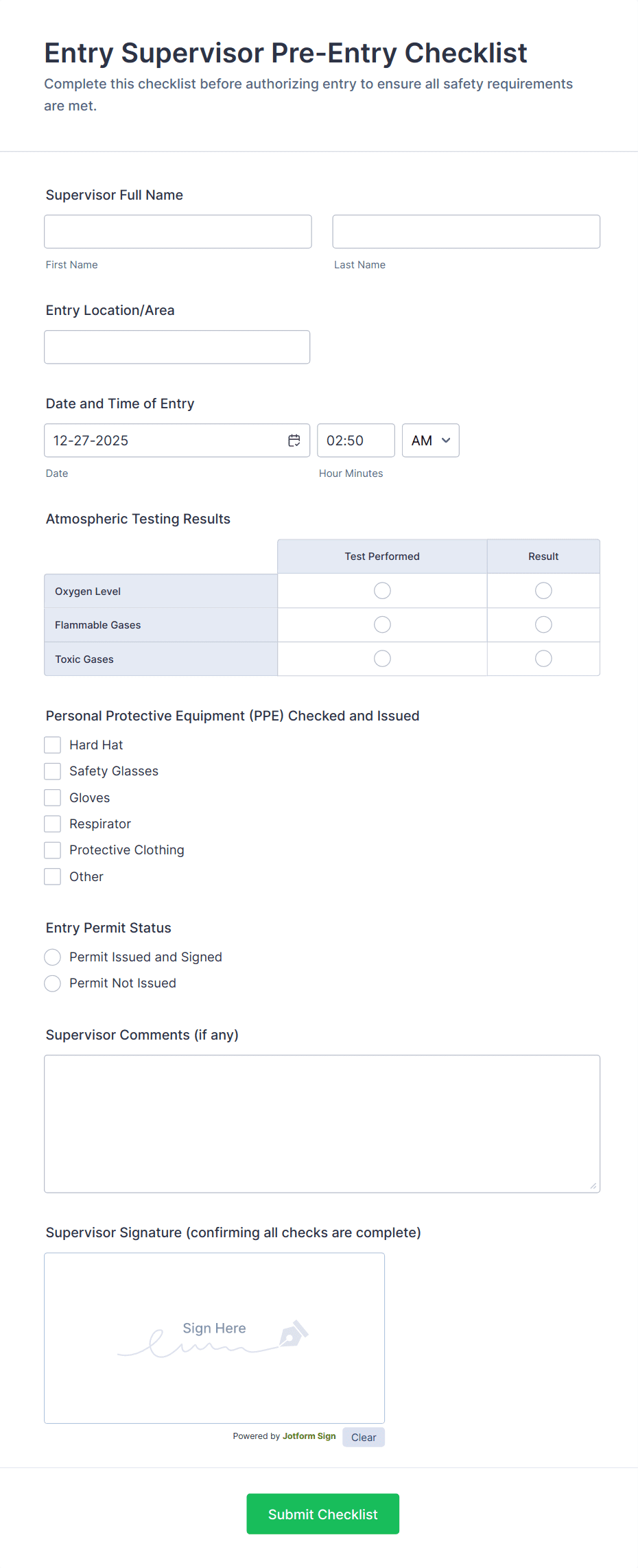
Task: Mark Test Performed for Toxic Gases
Action: click(x=382, y=658)
